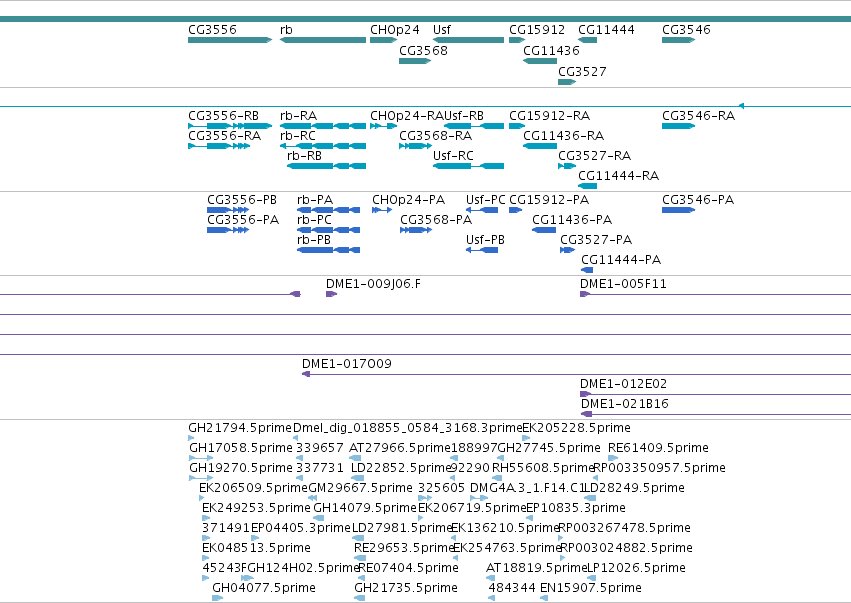This screenshot has height=603, width=851.
Task: Click the RE61409.5prime EST label
Action: [658, 448]
